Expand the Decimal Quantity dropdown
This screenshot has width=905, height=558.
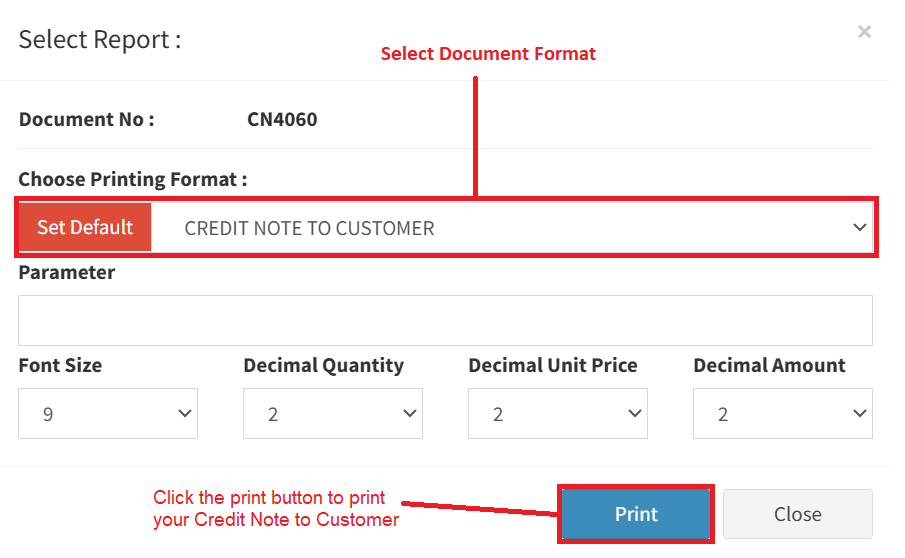point(332,414)
